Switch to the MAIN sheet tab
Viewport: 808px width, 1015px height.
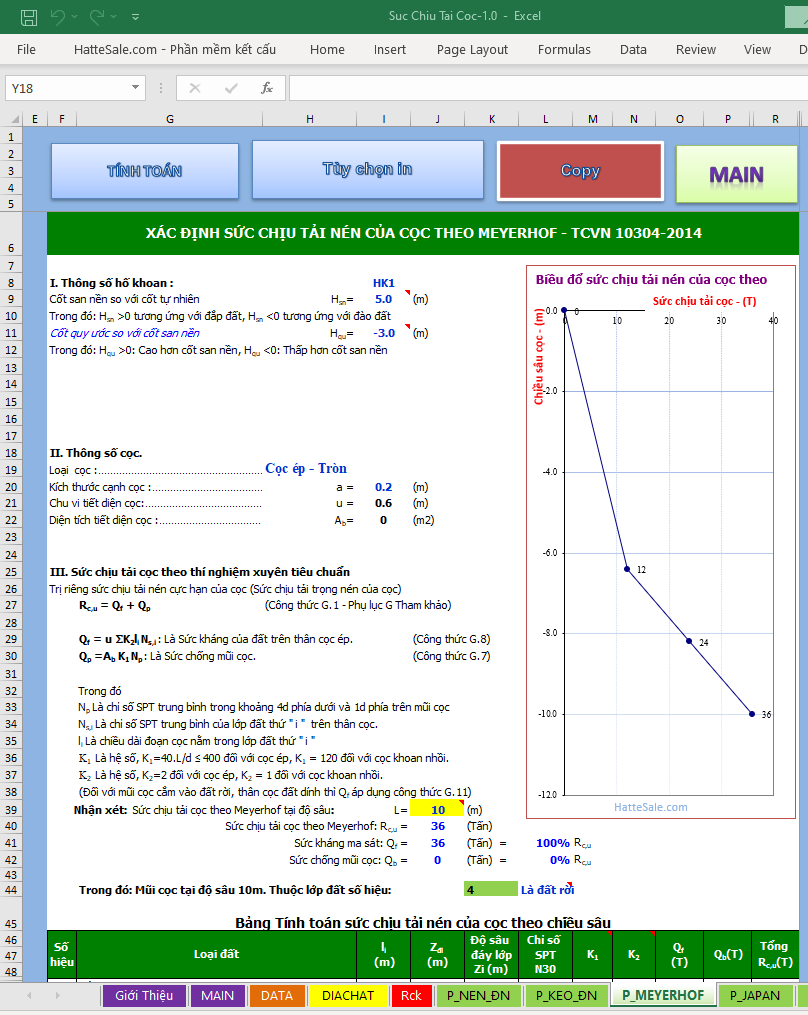click(218, 996)
